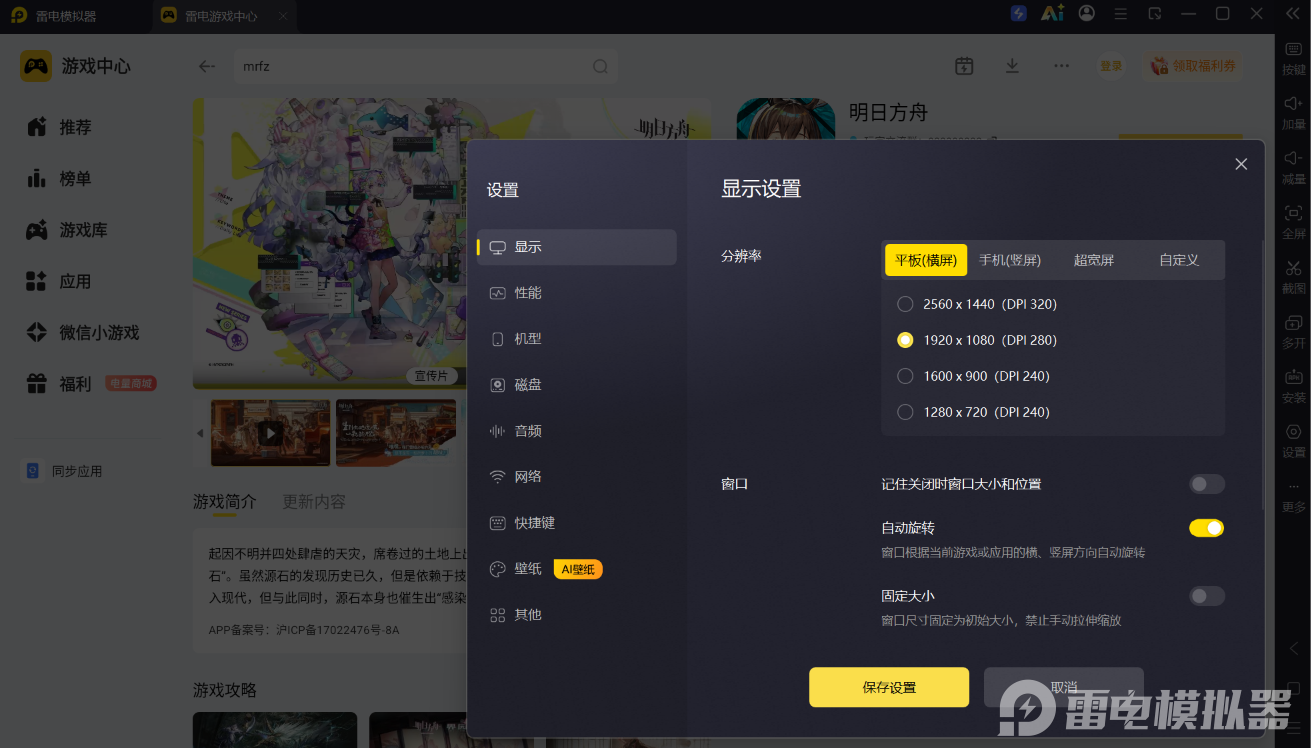Go back with the arrow beside search box

click(x=207, y=66)
